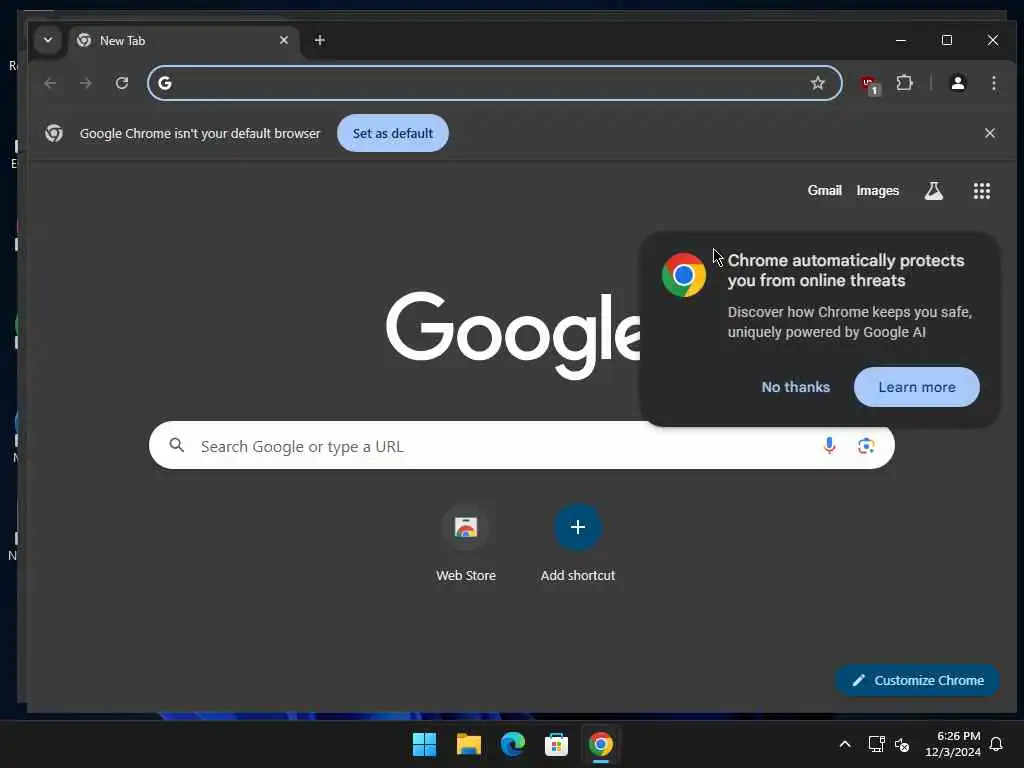Open Chrome three-dot menu
This screenshot has height=768, width=1024.
(994, 83)
